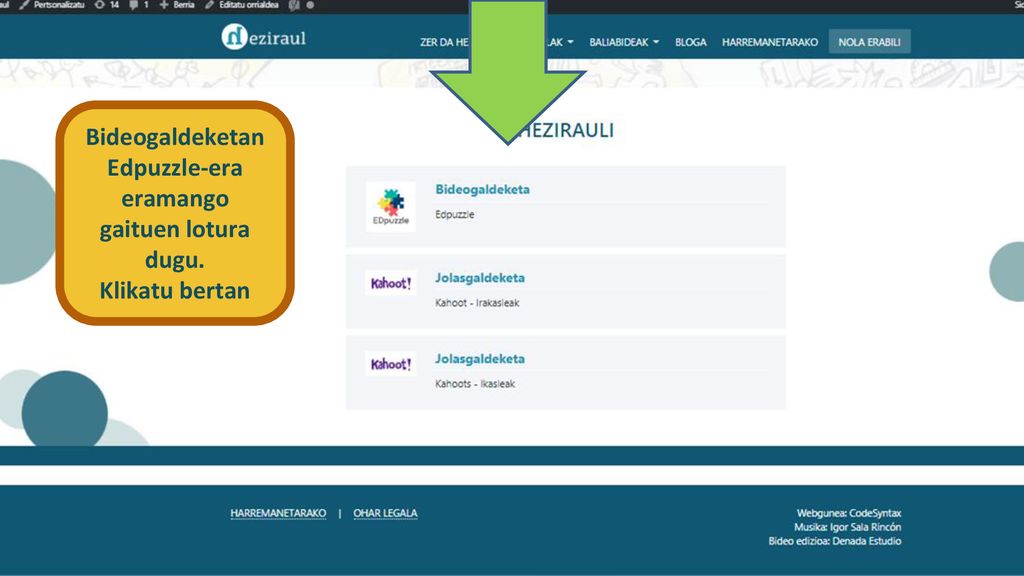Open the footer HARREMANETARAKO link

278,513
